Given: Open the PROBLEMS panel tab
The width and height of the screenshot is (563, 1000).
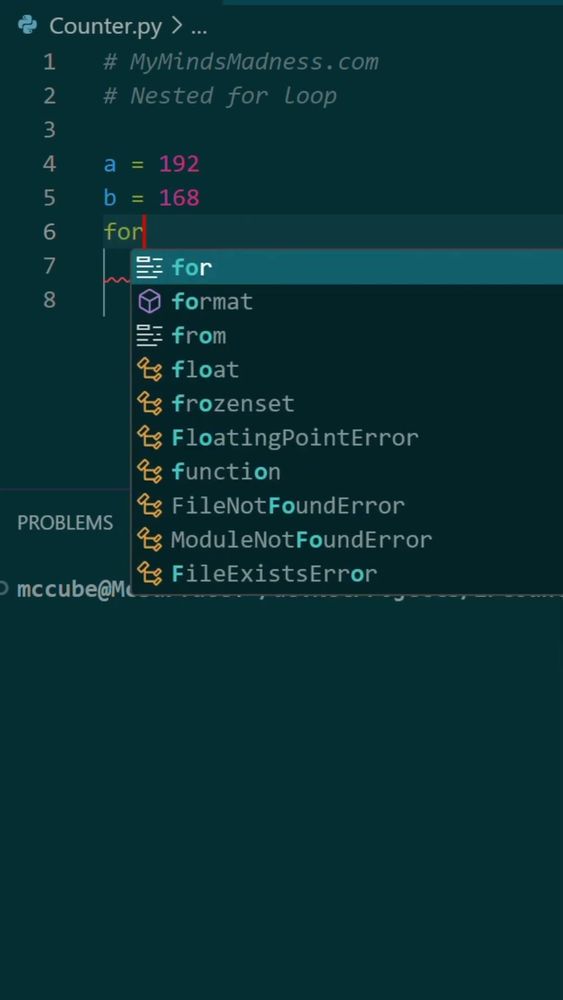Looking at the screenshot, I should 65,523.
